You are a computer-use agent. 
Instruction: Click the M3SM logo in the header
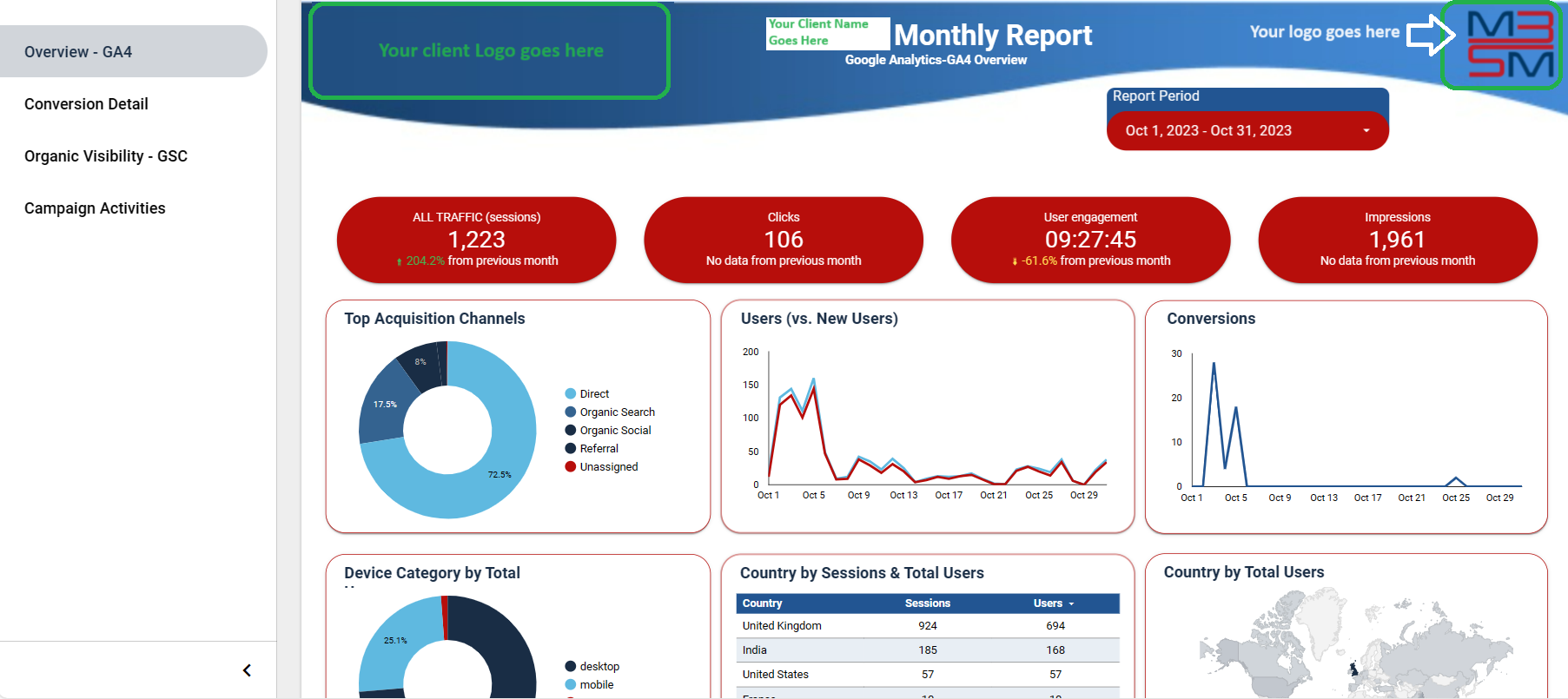pyautogui.click(x=1509, y=45)
